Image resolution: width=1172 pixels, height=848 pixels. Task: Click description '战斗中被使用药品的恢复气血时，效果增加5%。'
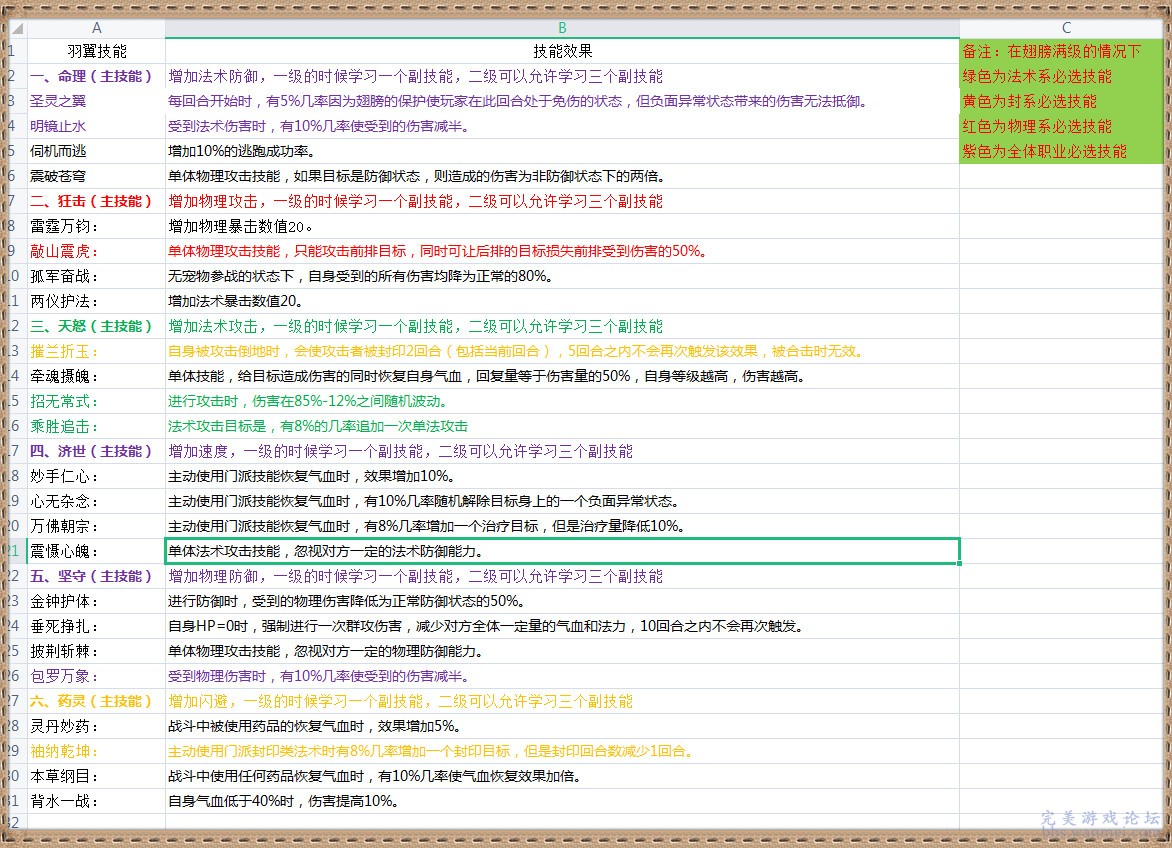pos(562,727)
